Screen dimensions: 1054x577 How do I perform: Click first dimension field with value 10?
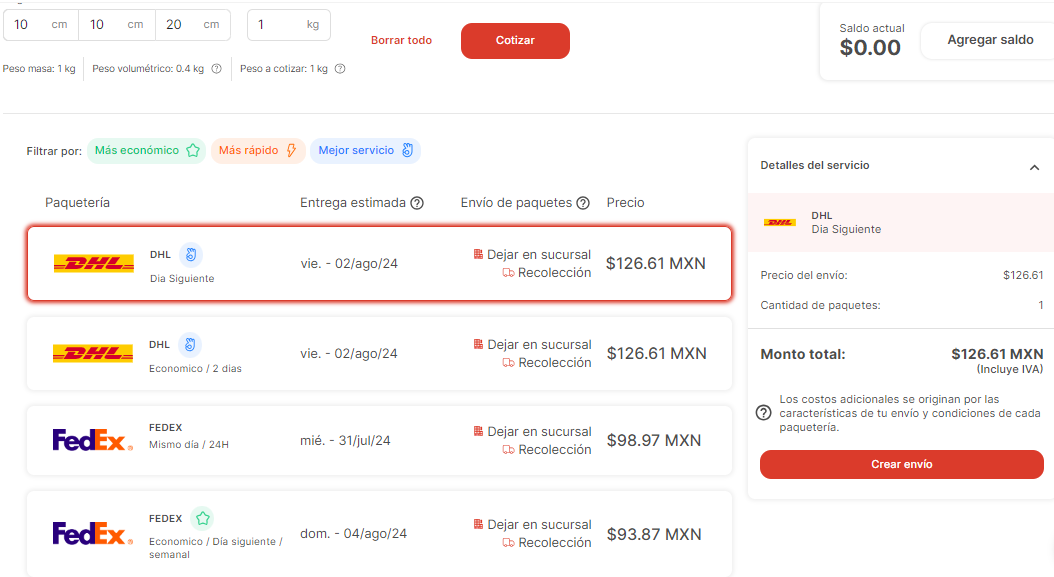pyautogui.click(x=41, y=25)
